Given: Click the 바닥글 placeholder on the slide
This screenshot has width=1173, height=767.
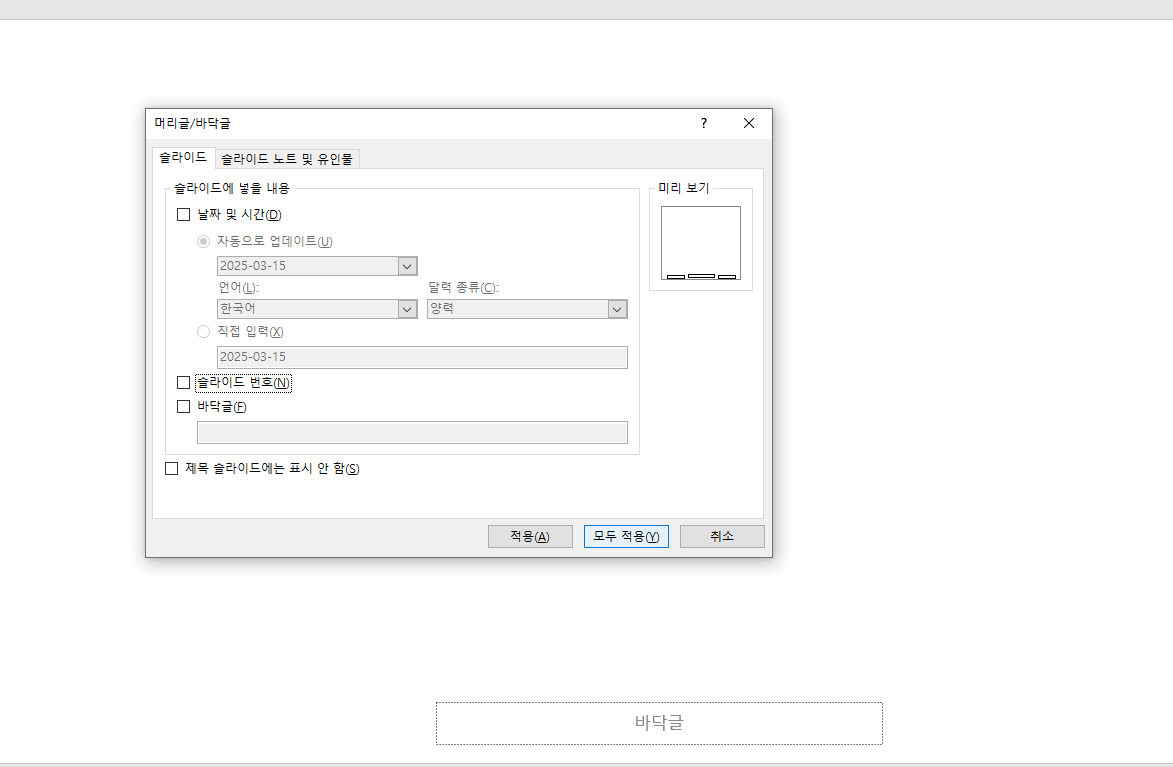Looking at the screenshot, I should click(x=658, y=723).
